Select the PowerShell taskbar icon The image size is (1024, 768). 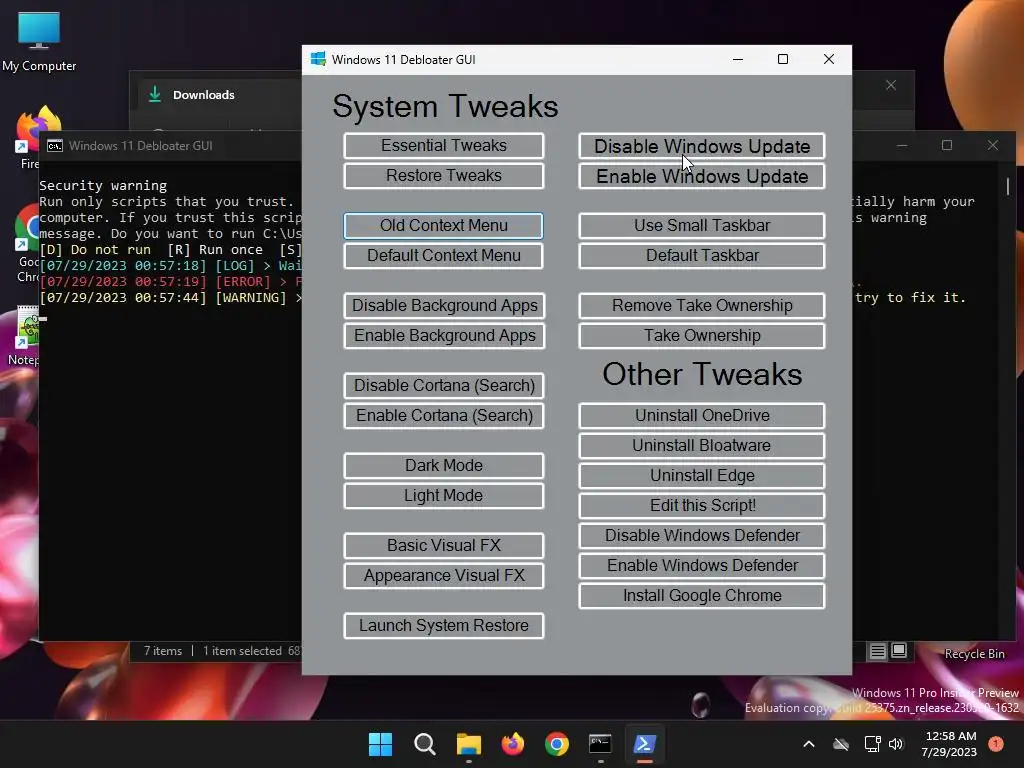tap(645, 744)
